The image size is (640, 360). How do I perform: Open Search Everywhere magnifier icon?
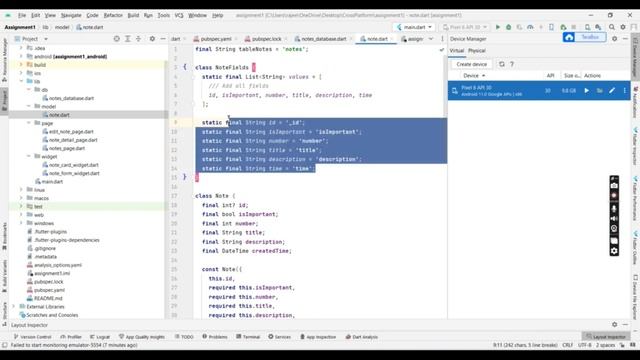click(612, 27)
